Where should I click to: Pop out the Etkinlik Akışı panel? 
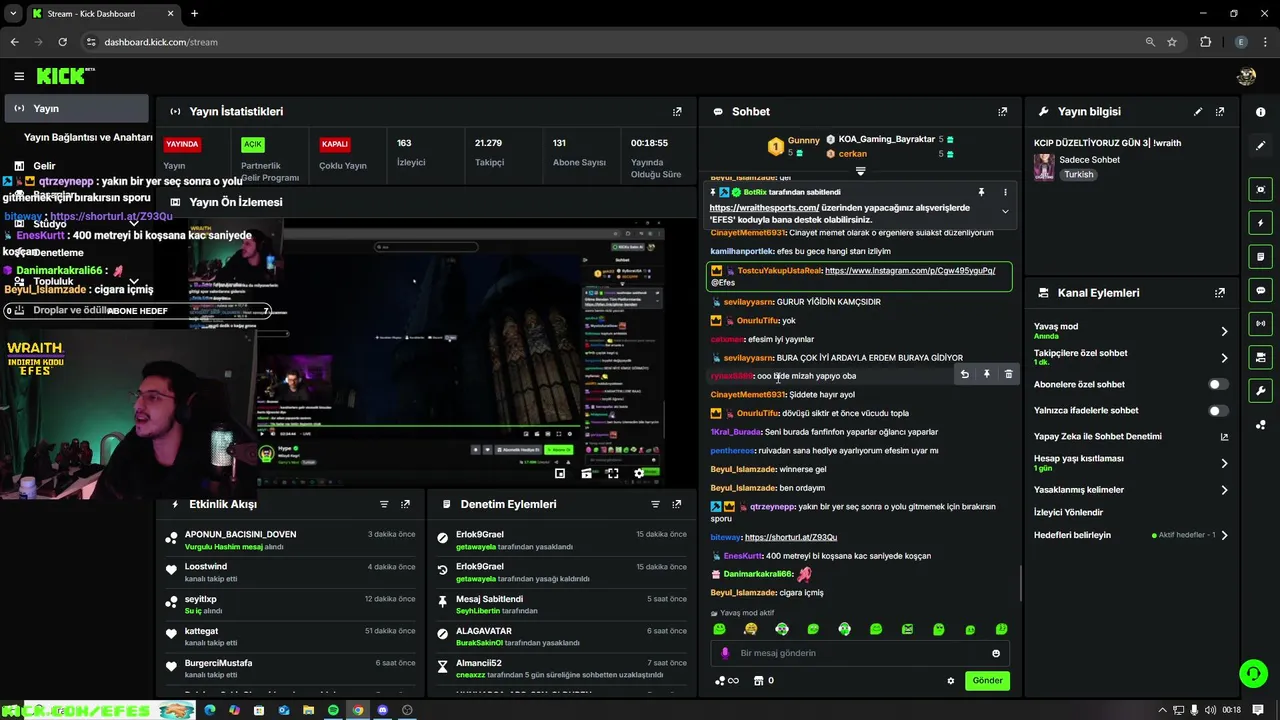405,504
